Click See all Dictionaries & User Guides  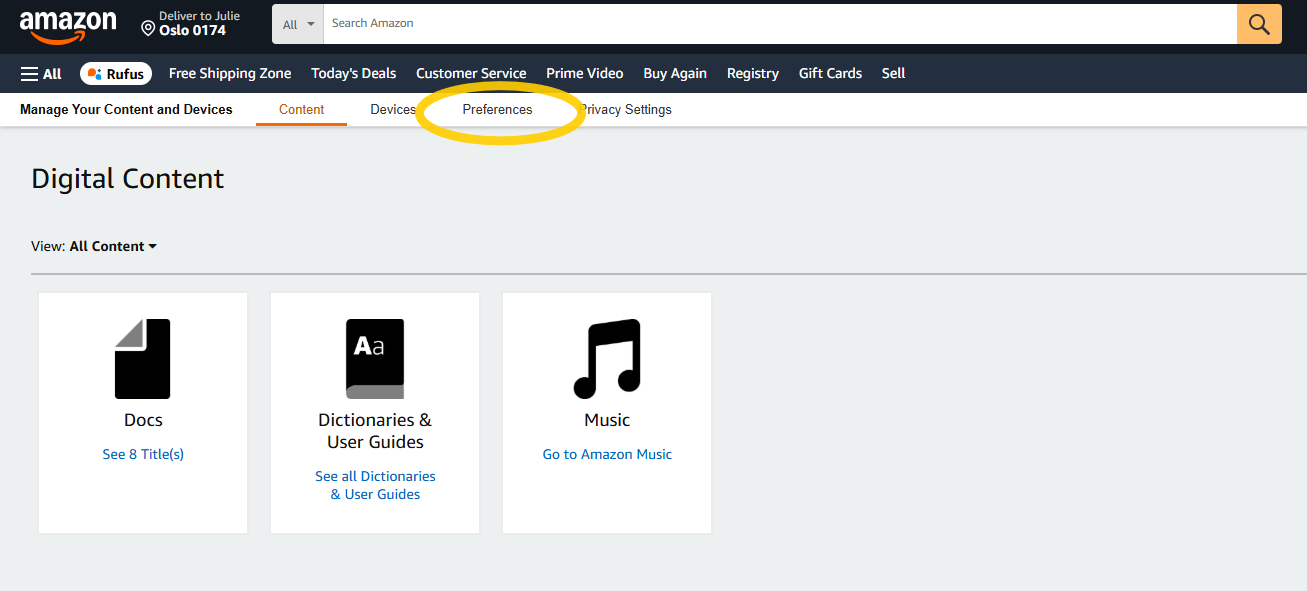pos(375,485)
